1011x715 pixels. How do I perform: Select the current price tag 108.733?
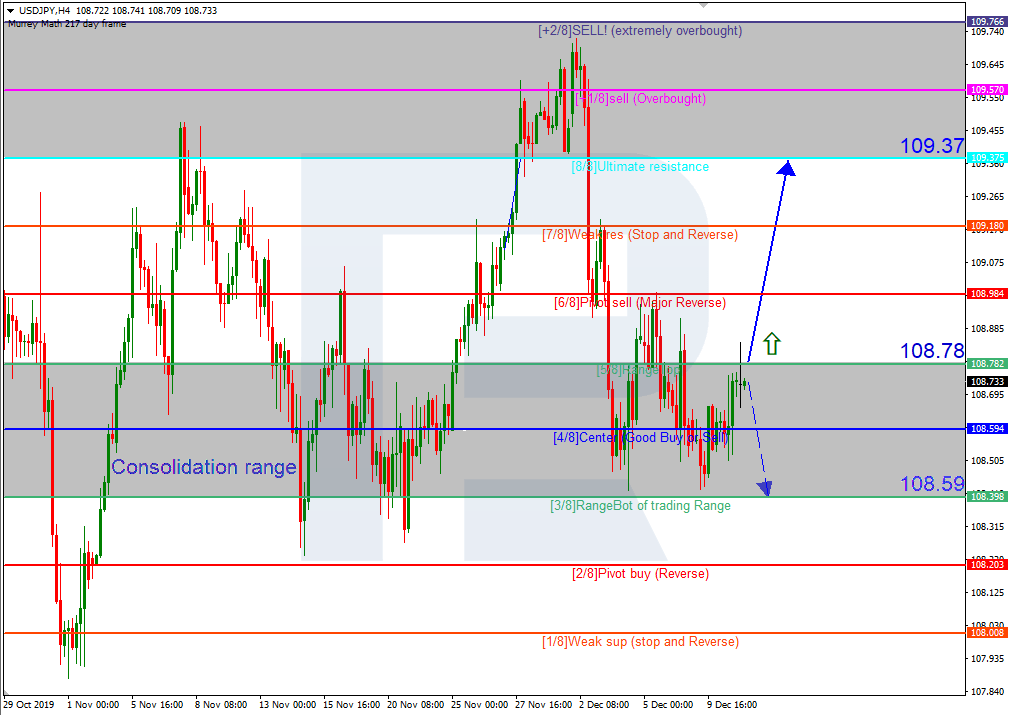(987, 381)
